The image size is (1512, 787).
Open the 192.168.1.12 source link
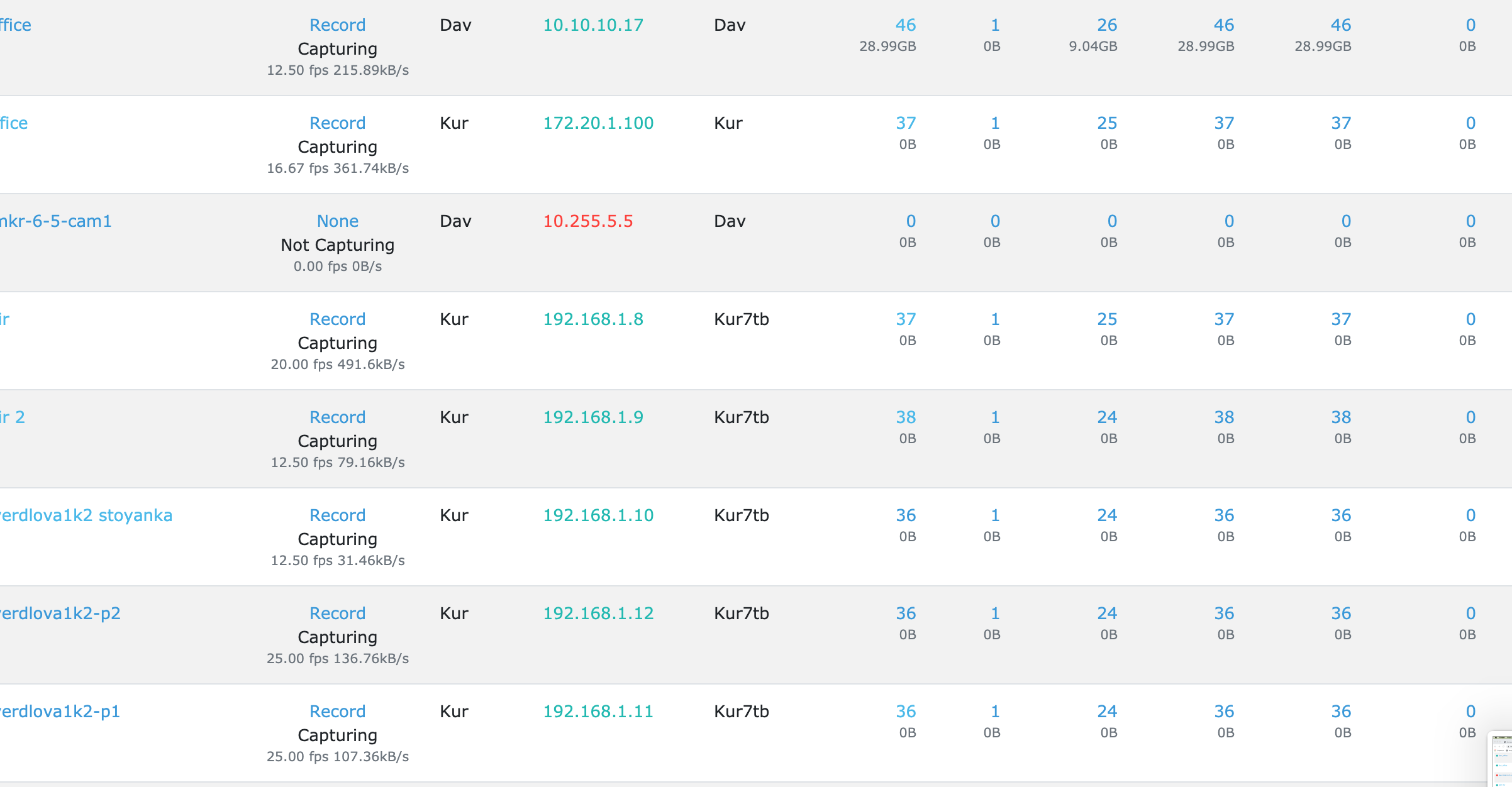click(598, 614)
